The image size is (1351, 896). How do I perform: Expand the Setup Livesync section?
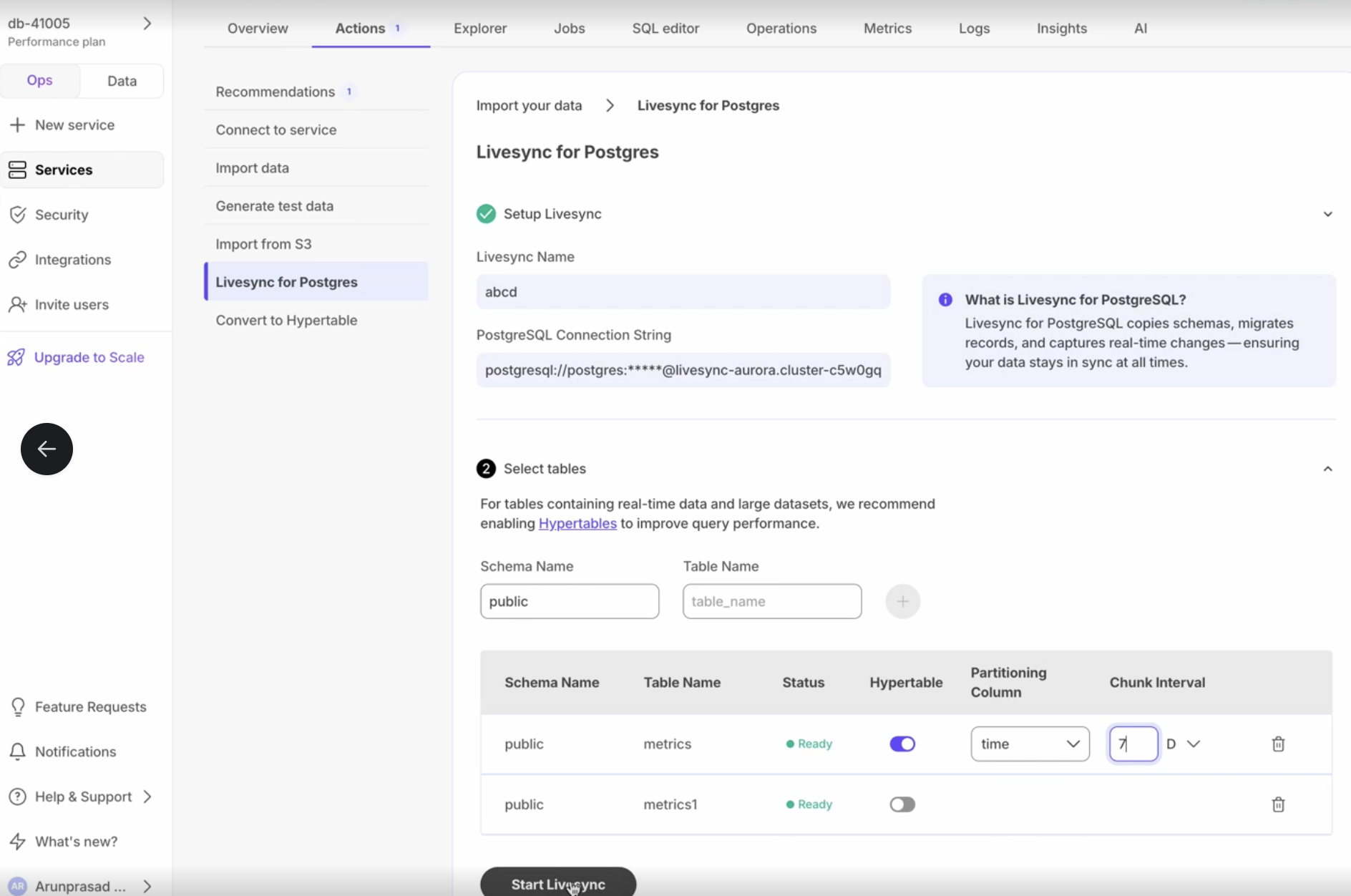coord(1327,214)
